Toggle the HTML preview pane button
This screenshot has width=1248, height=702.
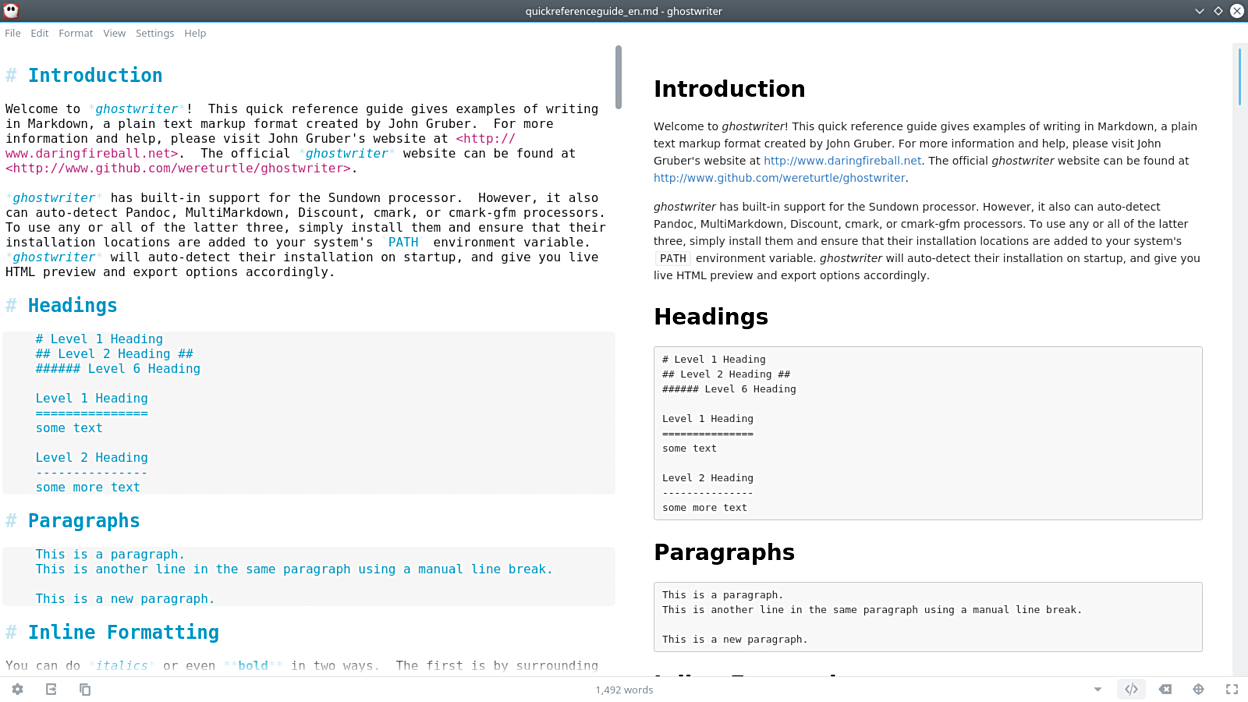[x=1131, y=689]
